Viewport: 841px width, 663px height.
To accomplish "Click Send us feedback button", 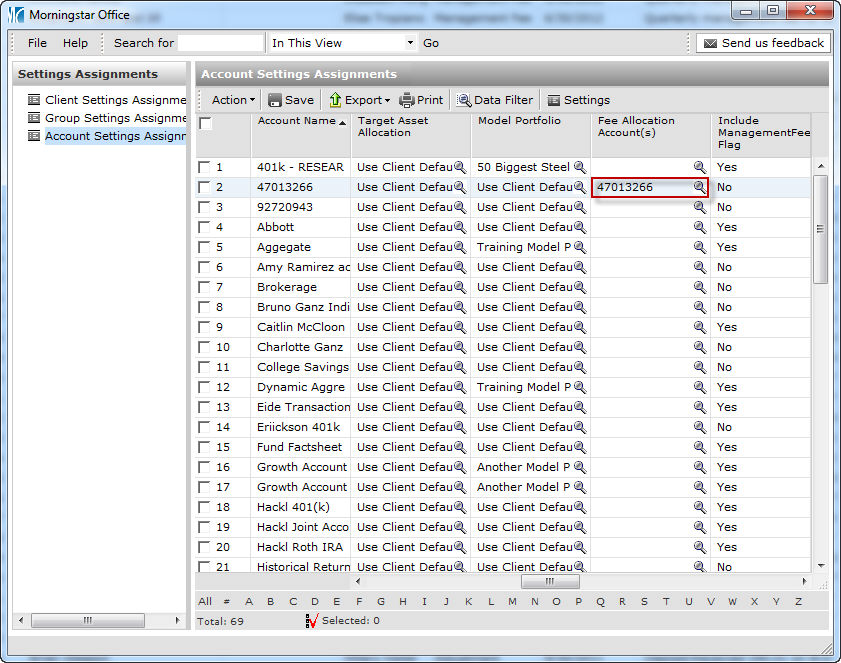I will (x=763, y=43).
